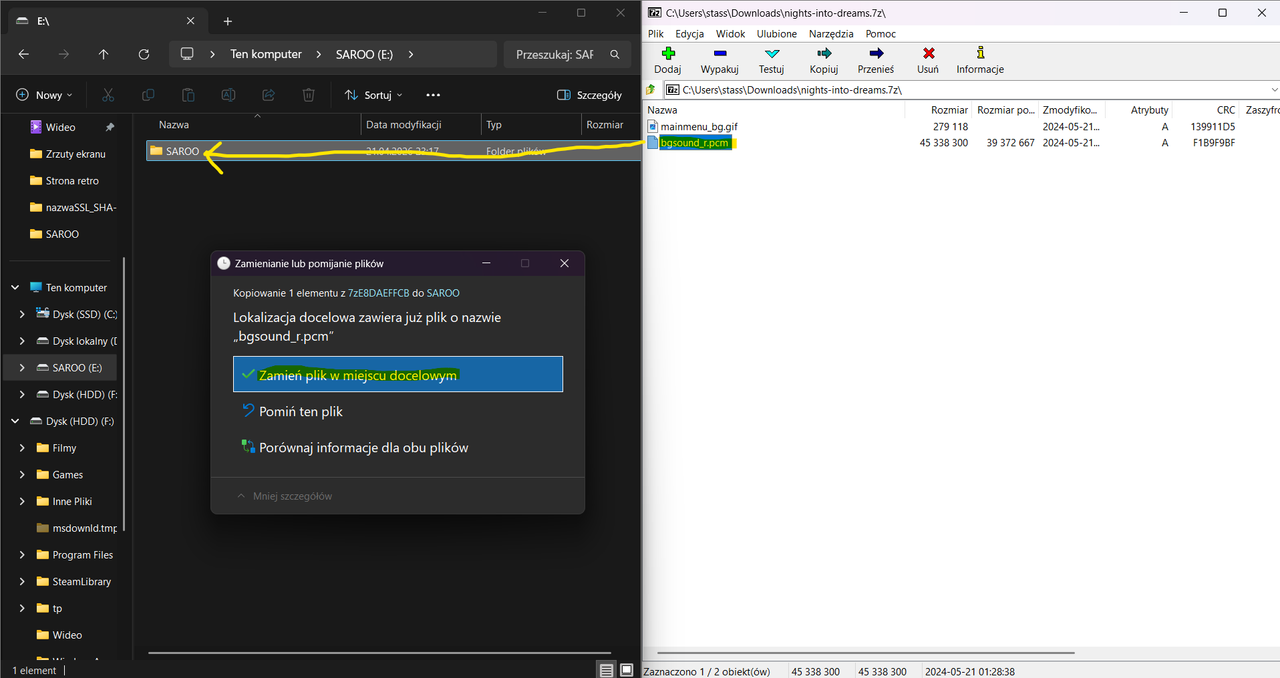The width and height of the screenshot is (1280, 678).
Task: Click the Wypakuj (Extract) icon in 7-Zip
Action: pyautogui.click(x=720, y=53)
